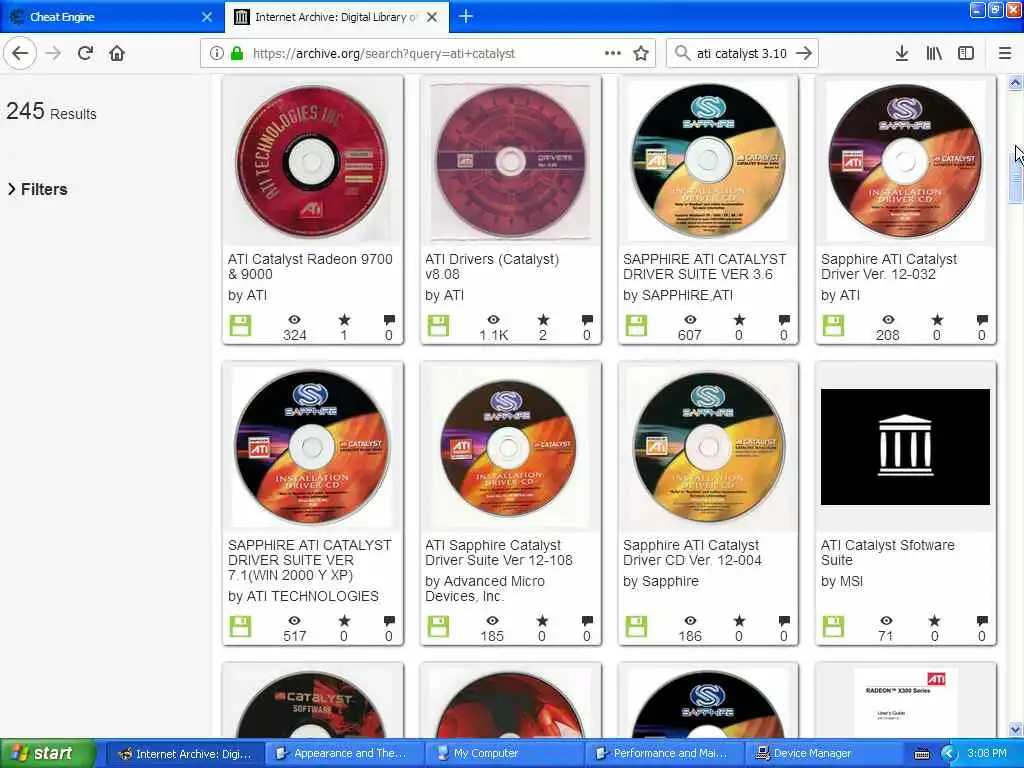The image size is (1024, 768).
Task: Click the favorites star on Radeon 9700 card
Action: [x=344, y=320]
